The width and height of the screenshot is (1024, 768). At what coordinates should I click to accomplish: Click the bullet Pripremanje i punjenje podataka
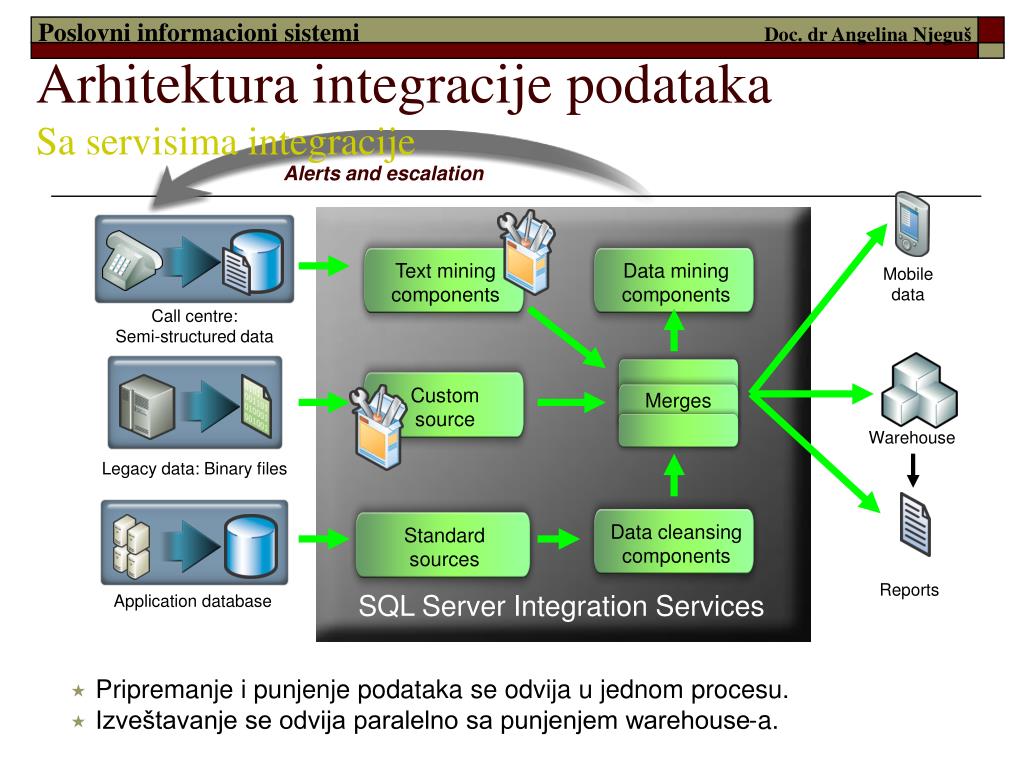[x=442, y=690]
